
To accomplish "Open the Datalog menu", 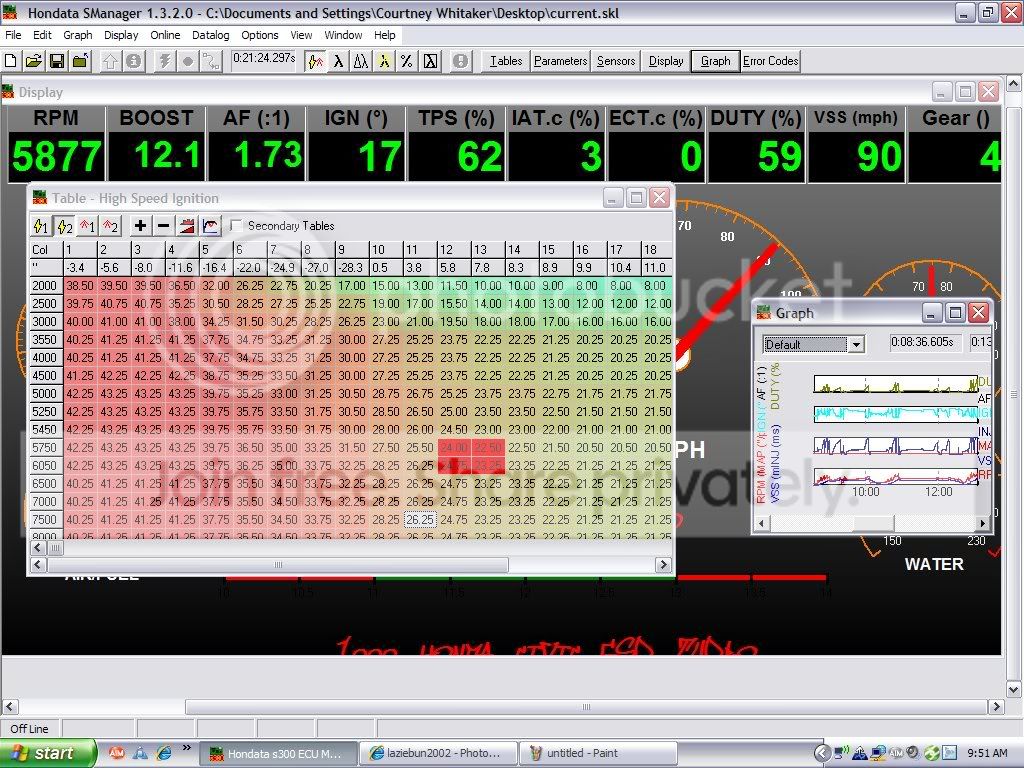I will click(210, 35).
